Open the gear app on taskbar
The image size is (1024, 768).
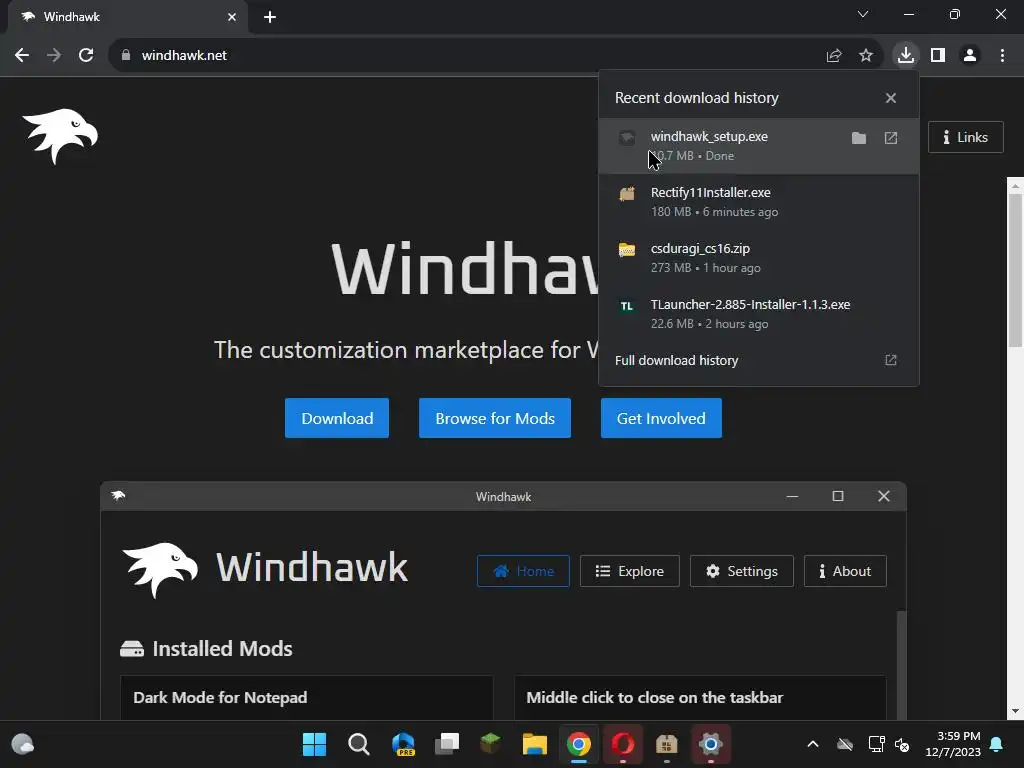[x=711, y=744]
